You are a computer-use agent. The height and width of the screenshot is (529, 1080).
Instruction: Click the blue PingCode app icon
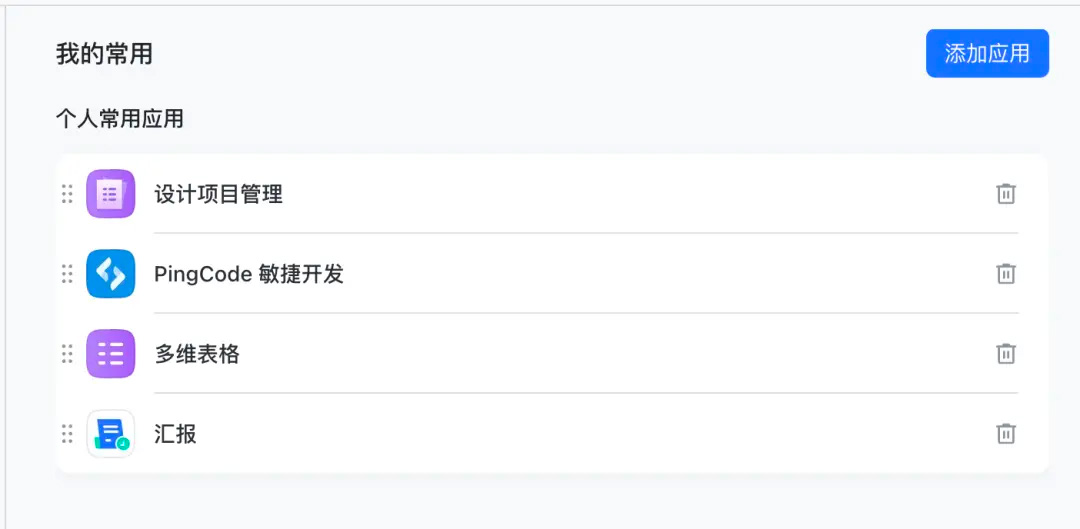click(x=110, y=273)
